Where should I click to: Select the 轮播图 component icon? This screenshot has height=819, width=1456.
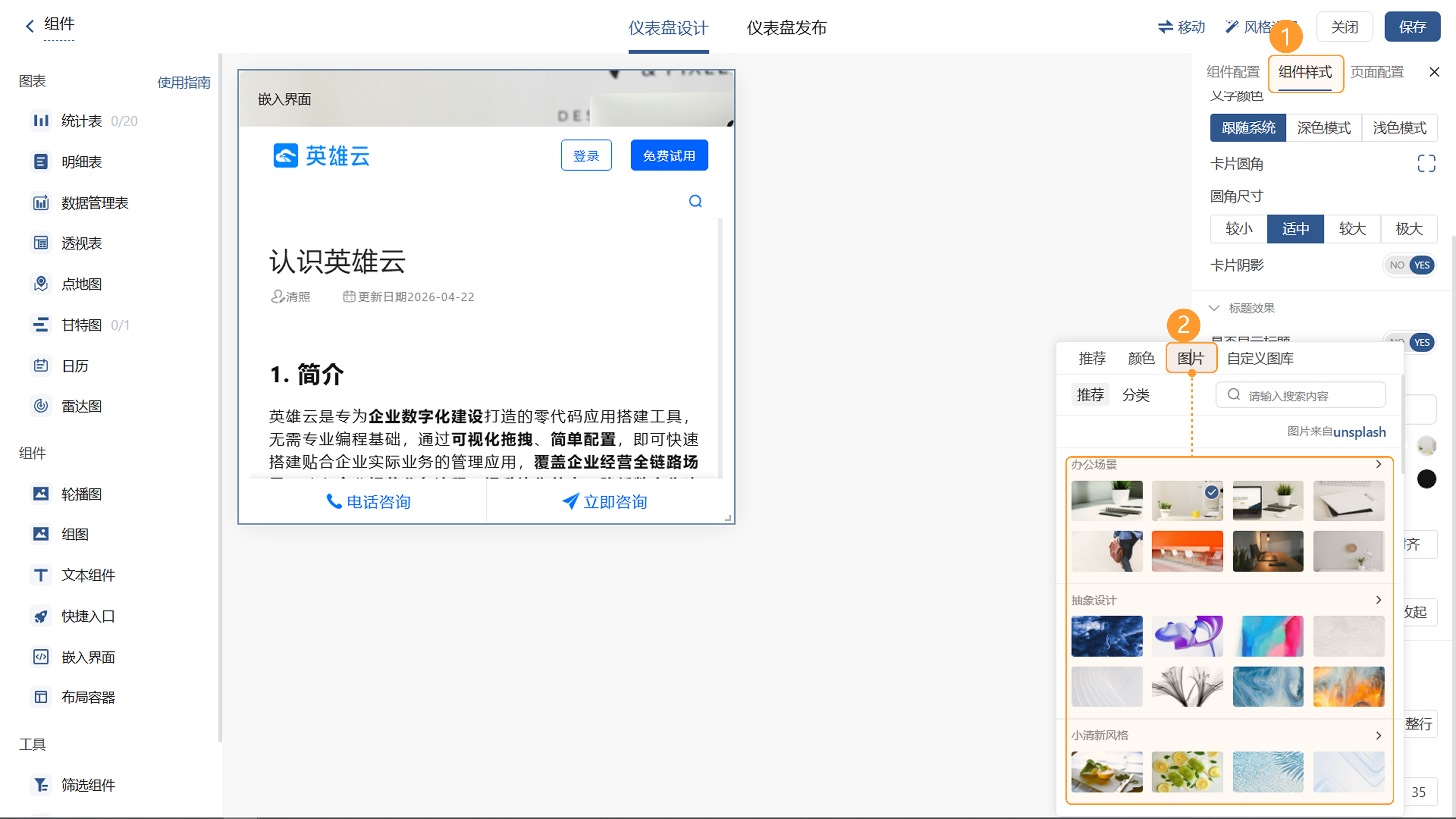(41, 494)
